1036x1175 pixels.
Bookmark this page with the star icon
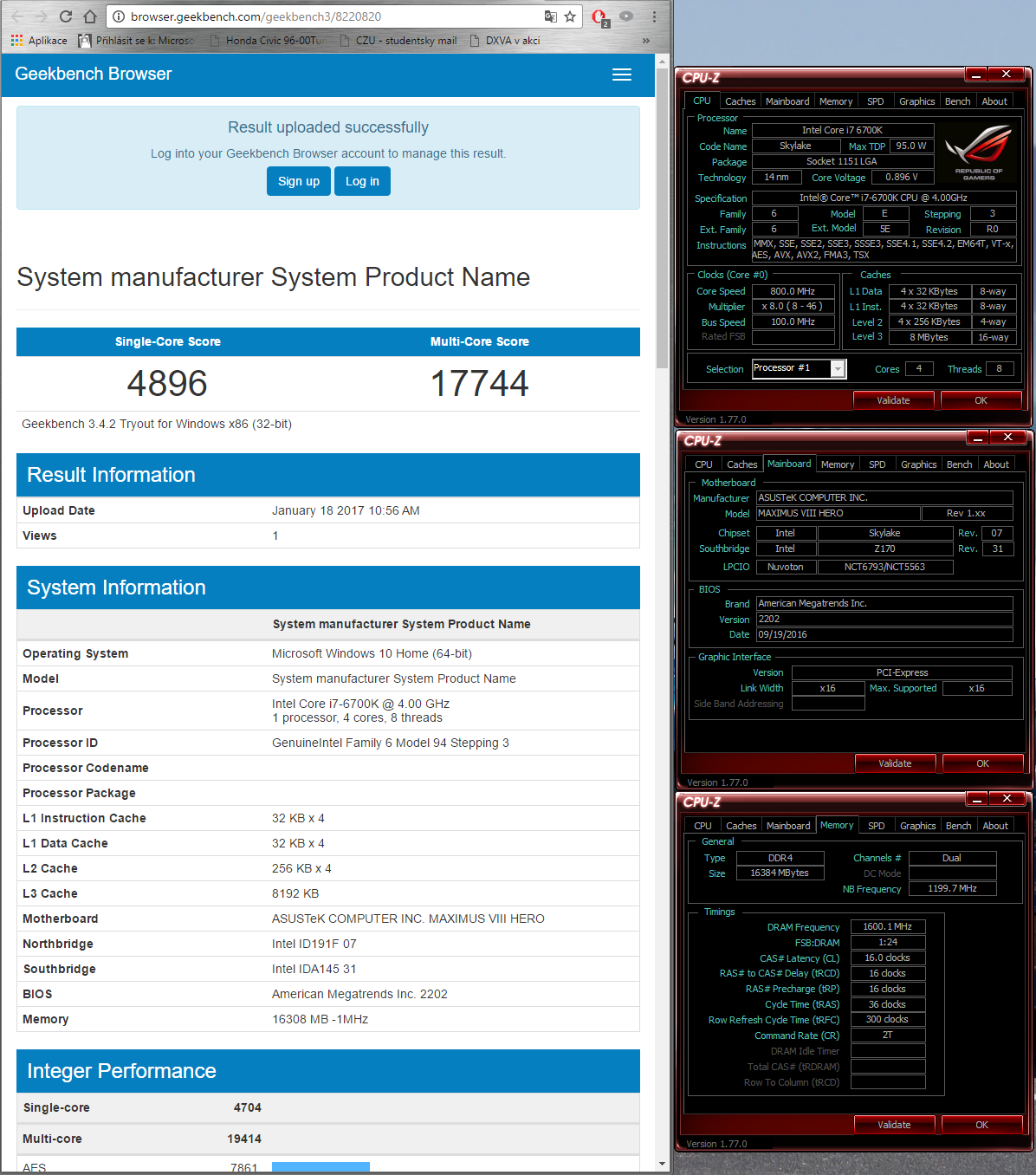[570, 16]
